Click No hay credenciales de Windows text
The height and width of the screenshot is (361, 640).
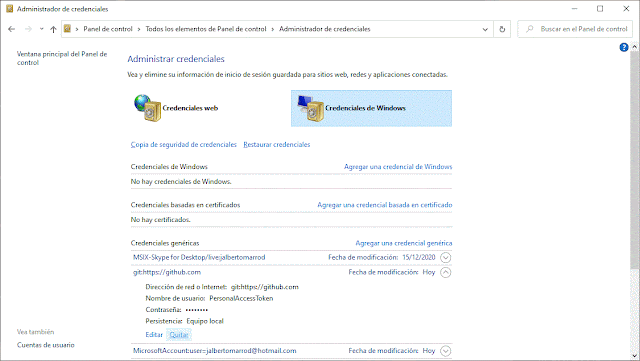[181, 181]
